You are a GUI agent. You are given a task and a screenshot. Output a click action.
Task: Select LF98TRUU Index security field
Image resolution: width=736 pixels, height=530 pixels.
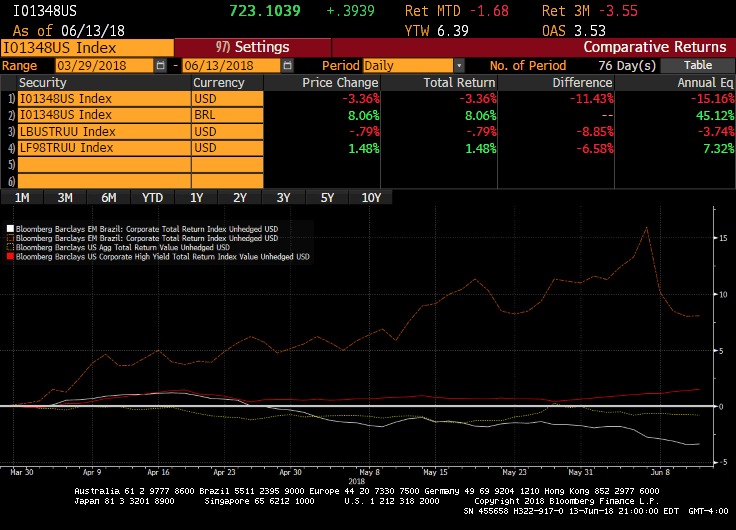tap(104, 148)
